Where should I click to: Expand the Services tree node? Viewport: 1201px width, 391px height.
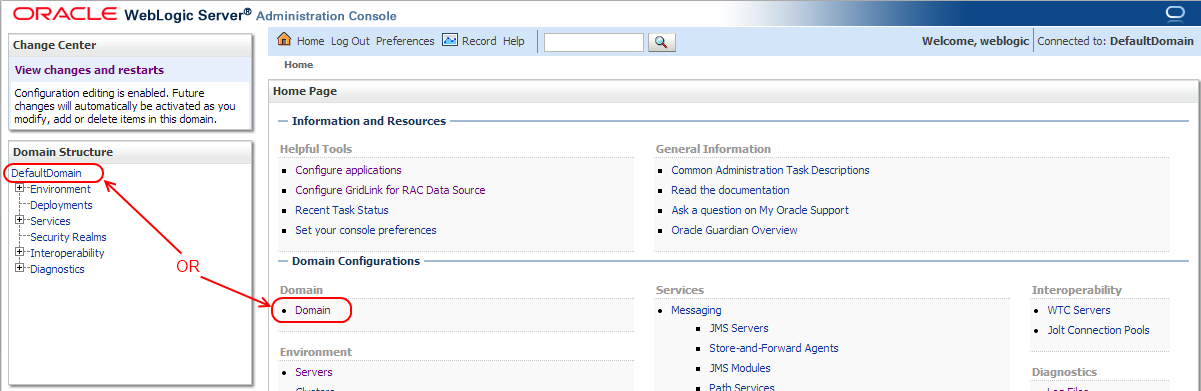[x=19, y=220]
